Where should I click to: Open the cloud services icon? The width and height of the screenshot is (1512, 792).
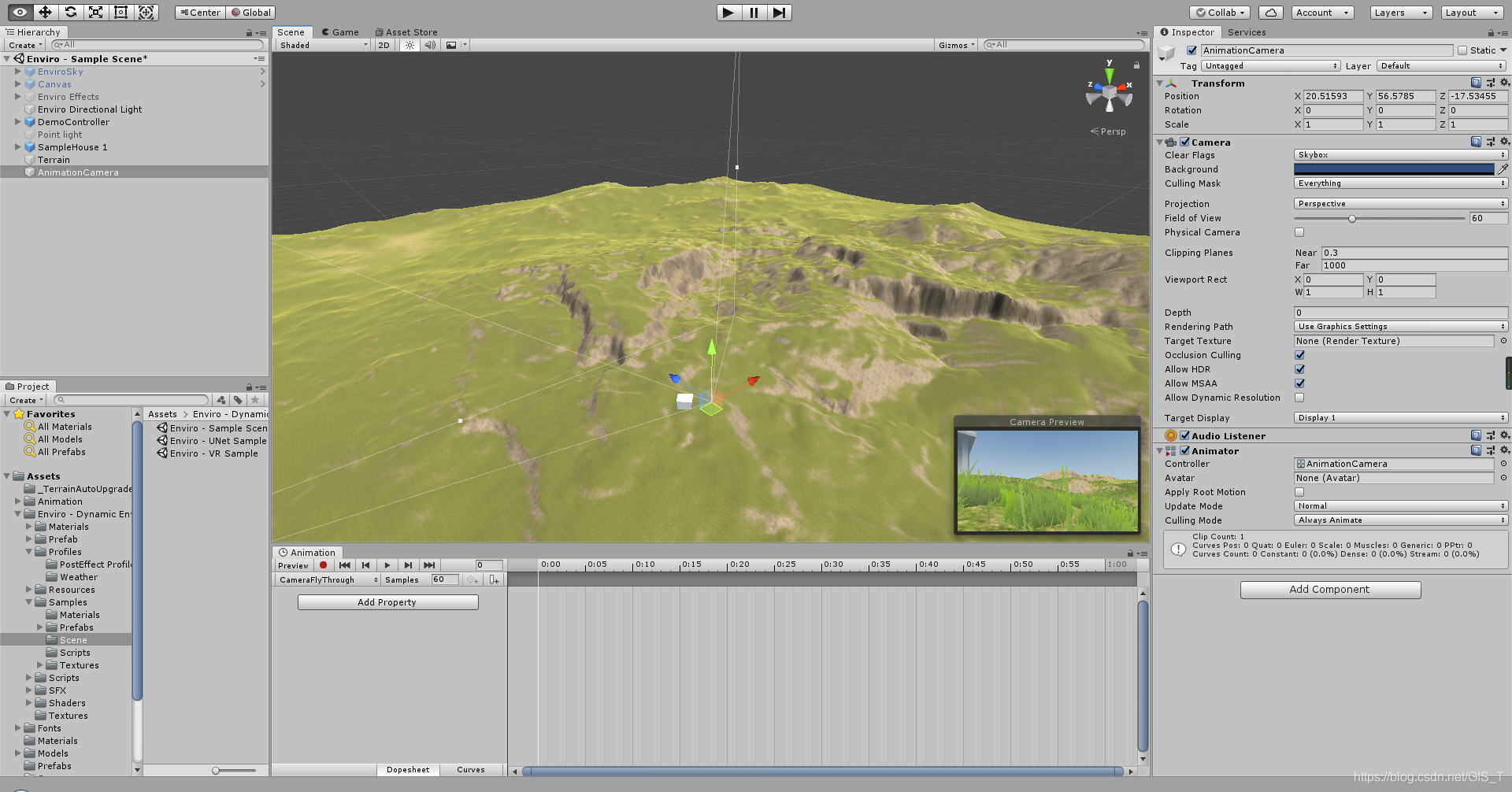1271,12
